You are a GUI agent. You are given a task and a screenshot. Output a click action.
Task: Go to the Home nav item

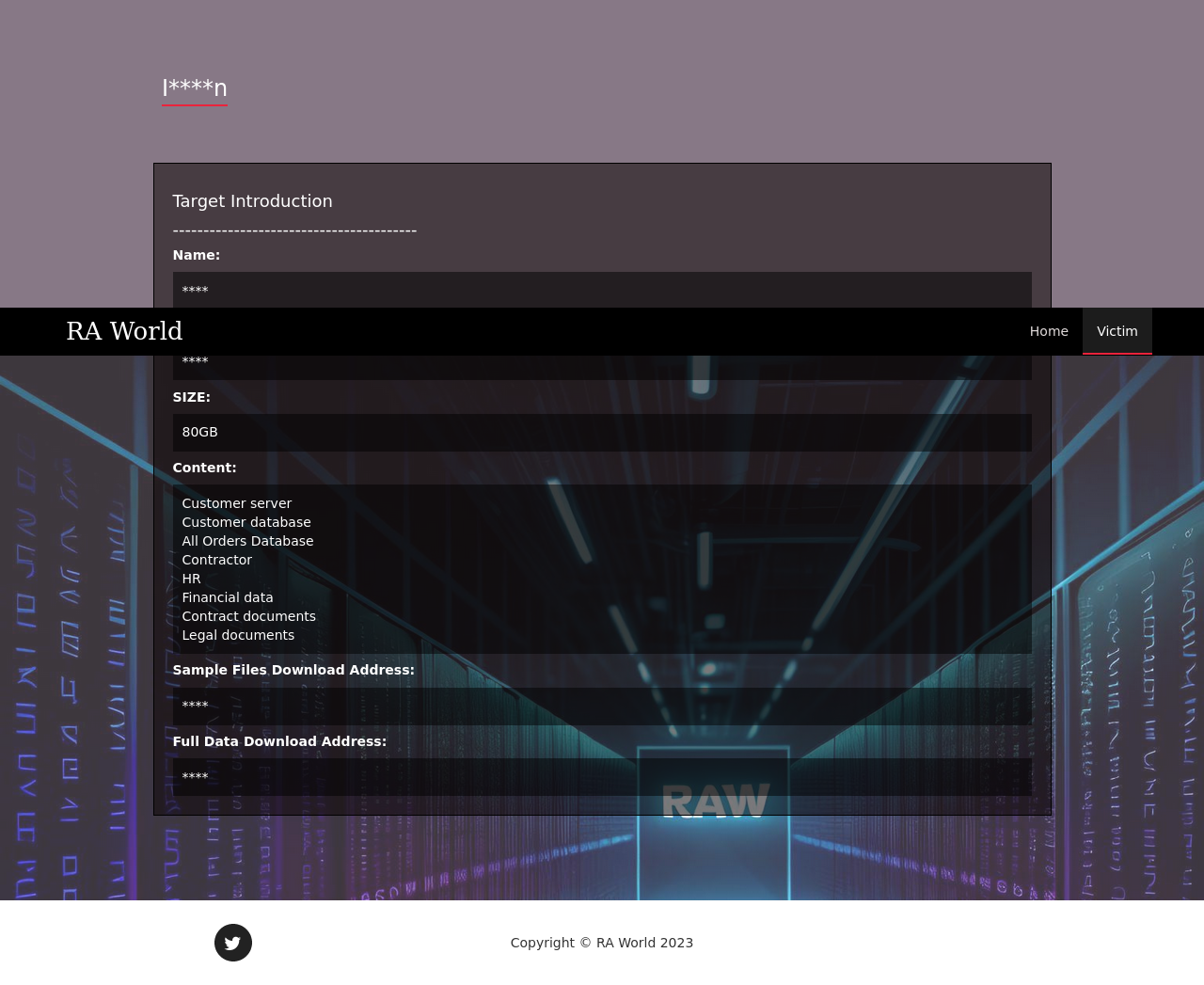pyautogui.click(x=1049, y=331)
